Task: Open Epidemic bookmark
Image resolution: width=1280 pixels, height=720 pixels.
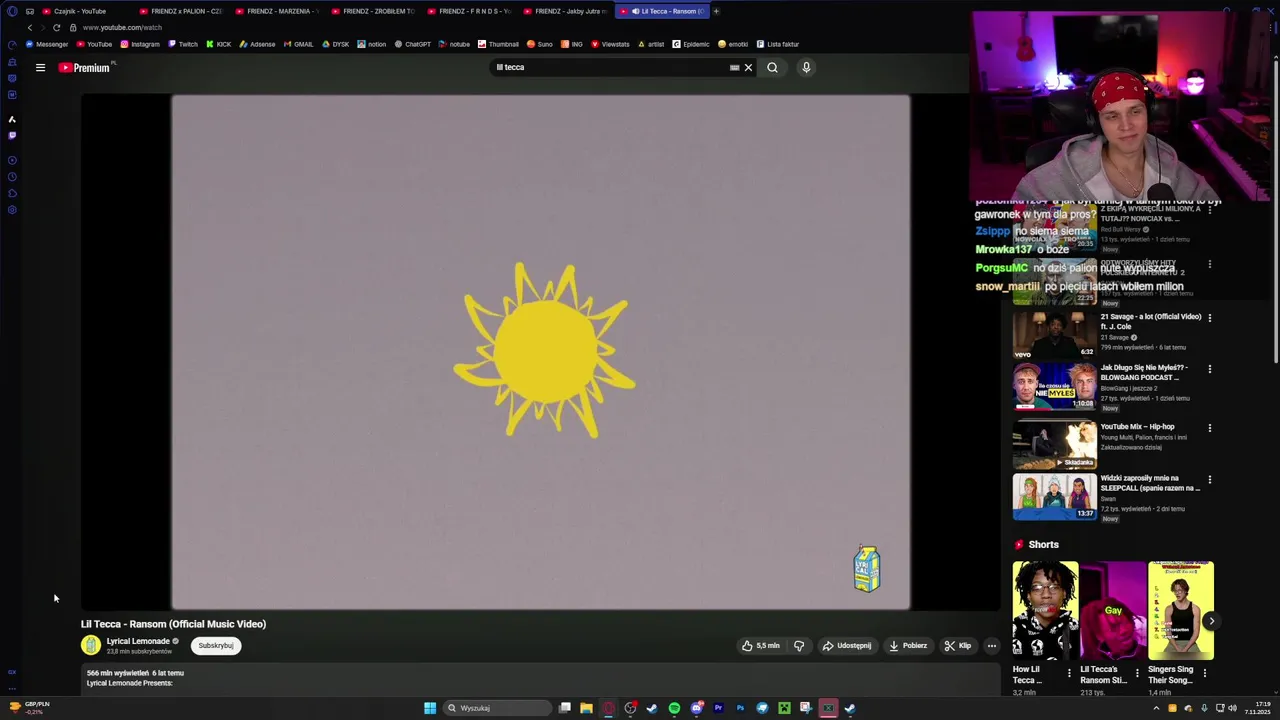Action: tap(690, 44)
